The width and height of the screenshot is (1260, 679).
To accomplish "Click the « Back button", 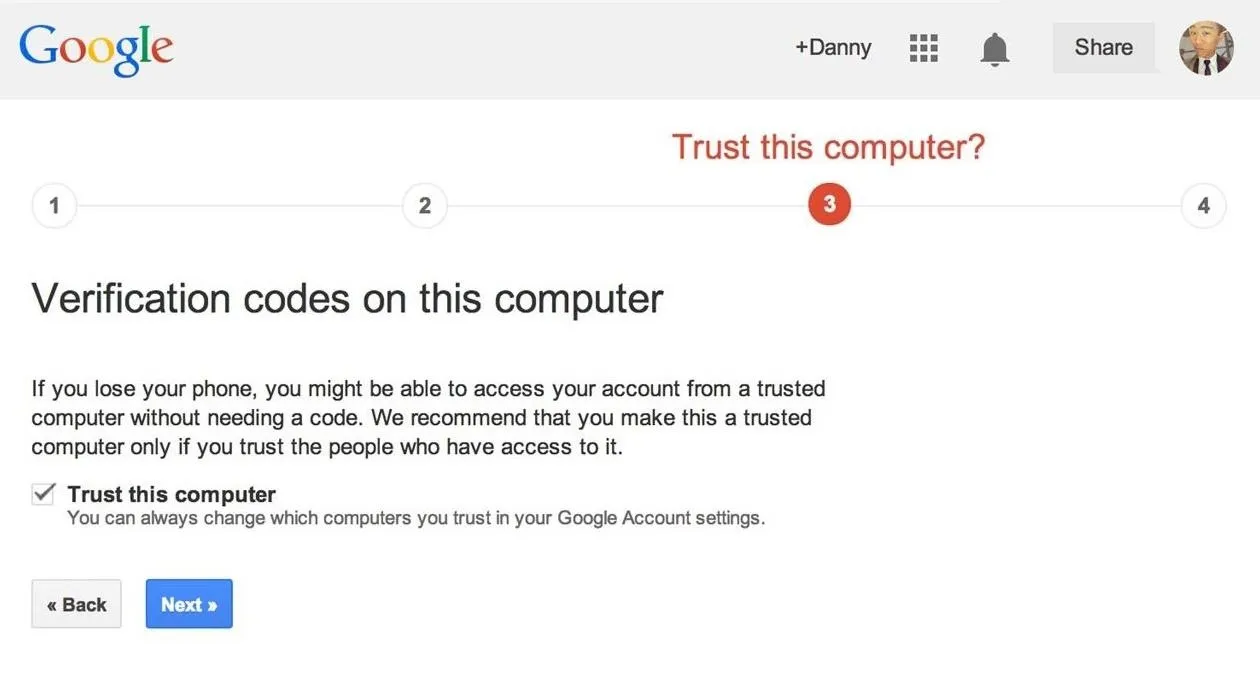I will pos(77,604).
